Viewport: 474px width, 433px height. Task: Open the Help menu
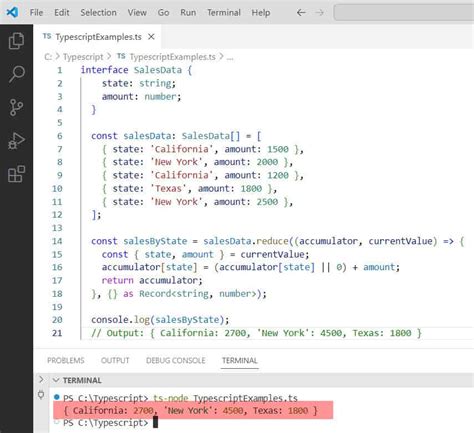(x=261, y=13)
